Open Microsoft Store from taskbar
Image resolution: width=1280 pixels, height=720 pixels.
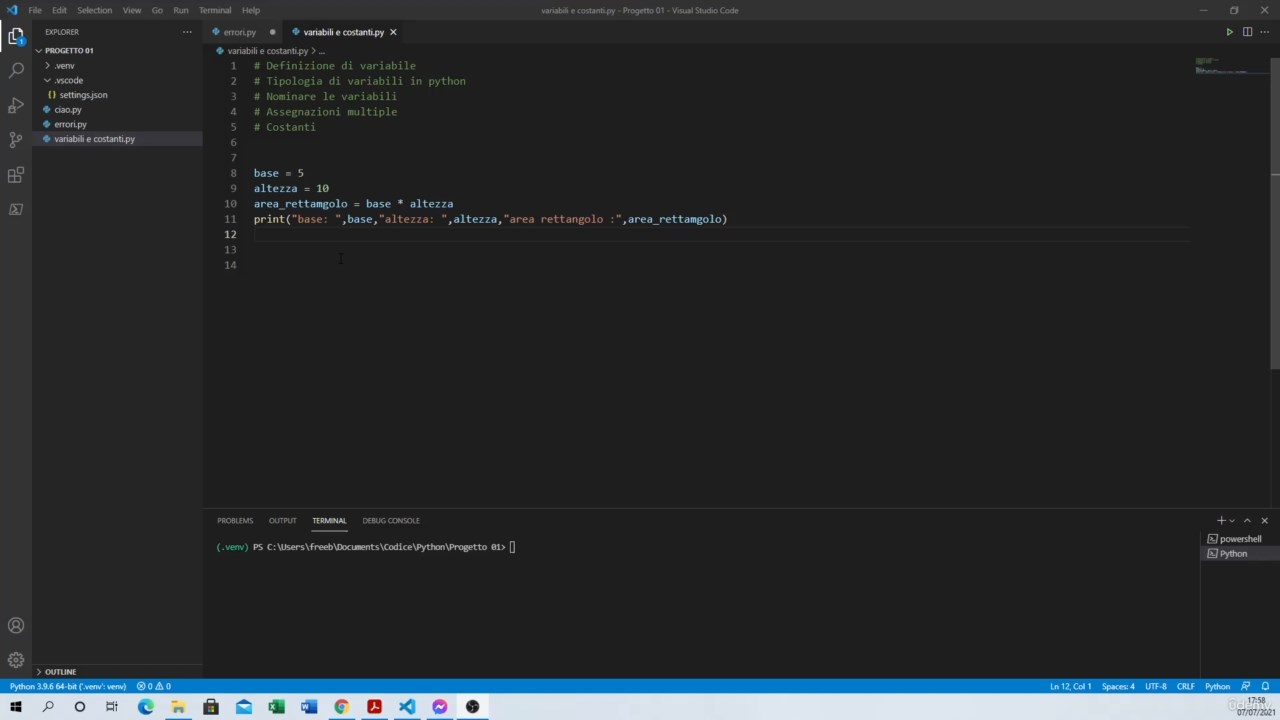click(x=211, y=707)
